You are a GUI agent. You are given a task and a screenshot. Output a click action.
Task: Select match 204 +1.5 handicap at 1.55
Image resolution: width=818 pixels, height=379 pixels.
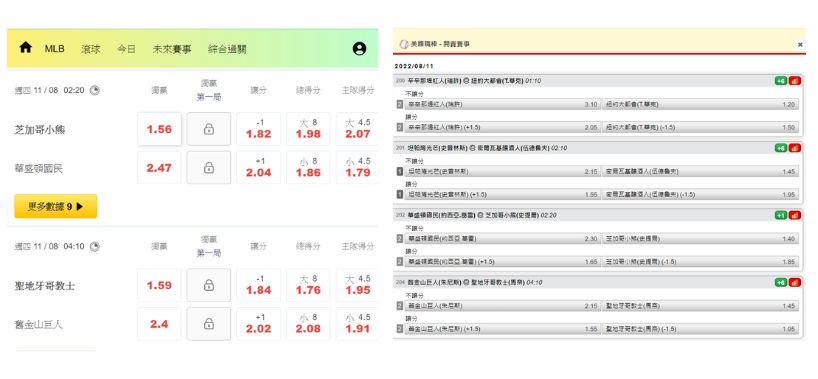coord(502,329)
